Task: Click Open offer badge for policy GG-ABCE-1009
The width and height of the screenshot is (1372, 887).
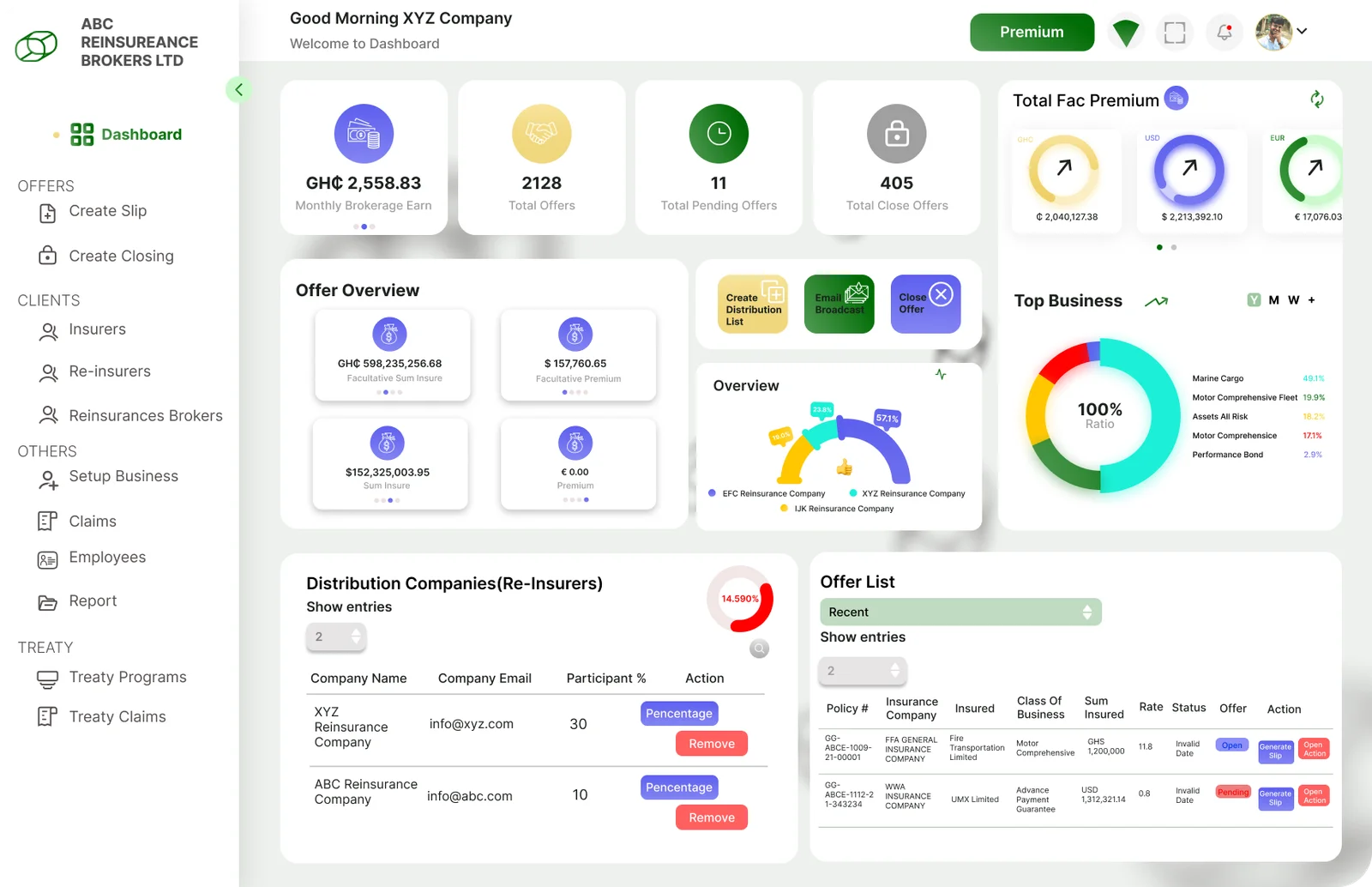Action: [1232, 745]
